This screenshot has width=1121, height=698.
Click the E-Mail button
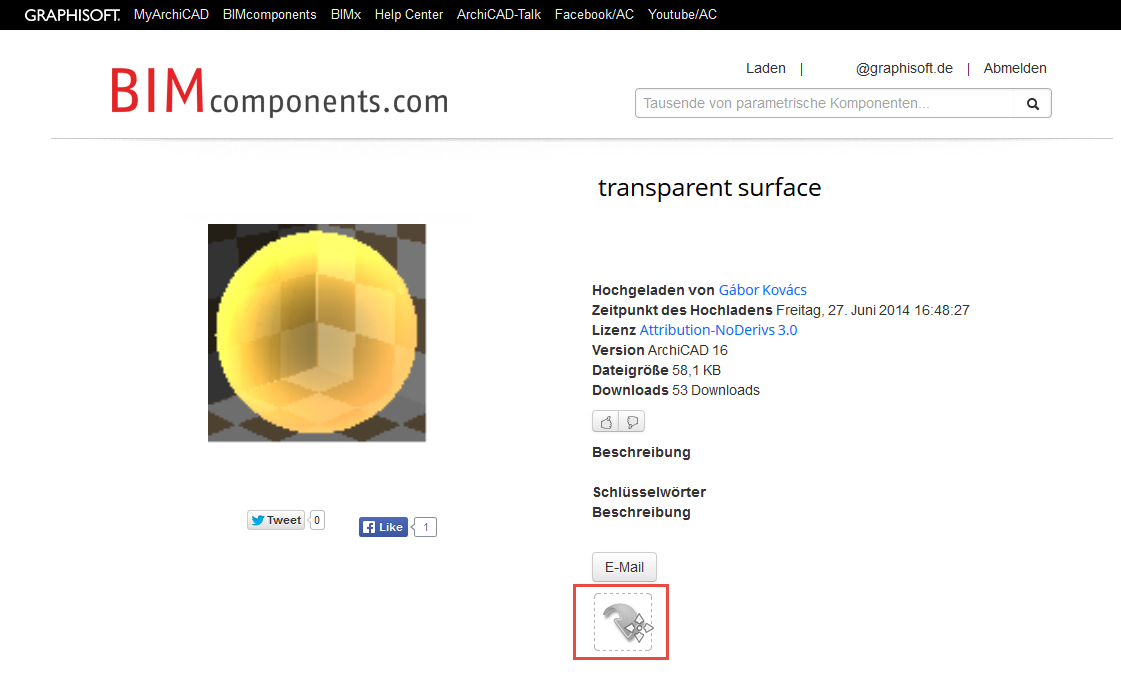(x=624, y=567)
